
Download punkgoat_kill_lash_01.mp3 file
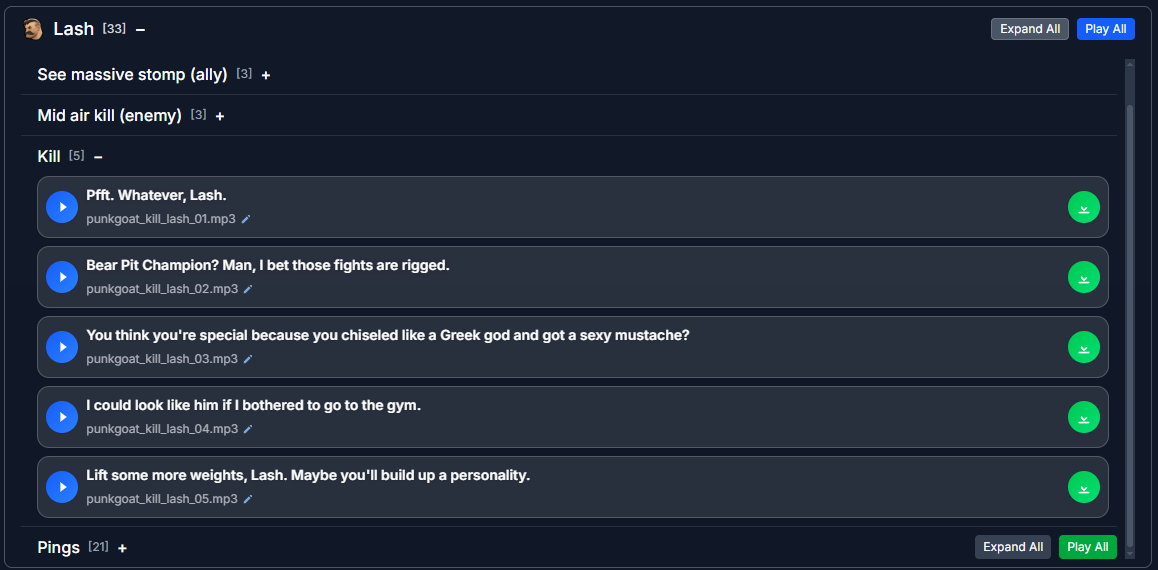(x=1083, y=207)
